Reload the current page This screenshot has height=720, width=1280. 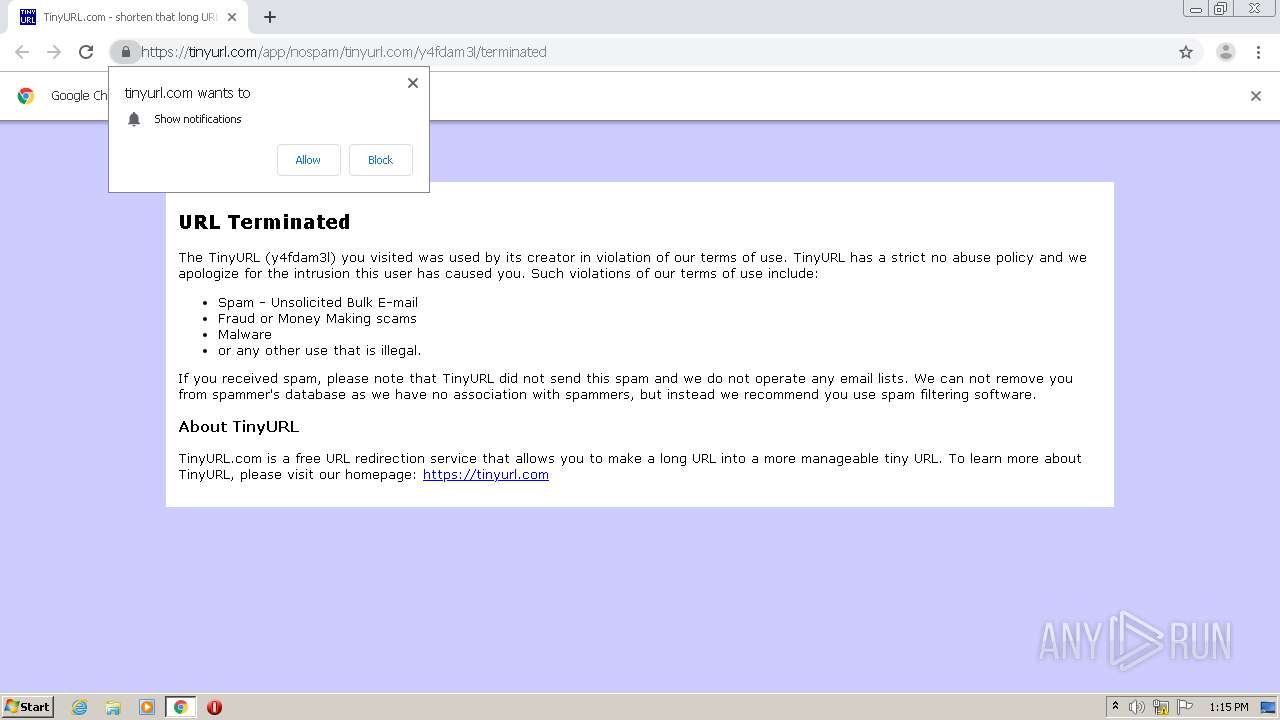[86, 52]
